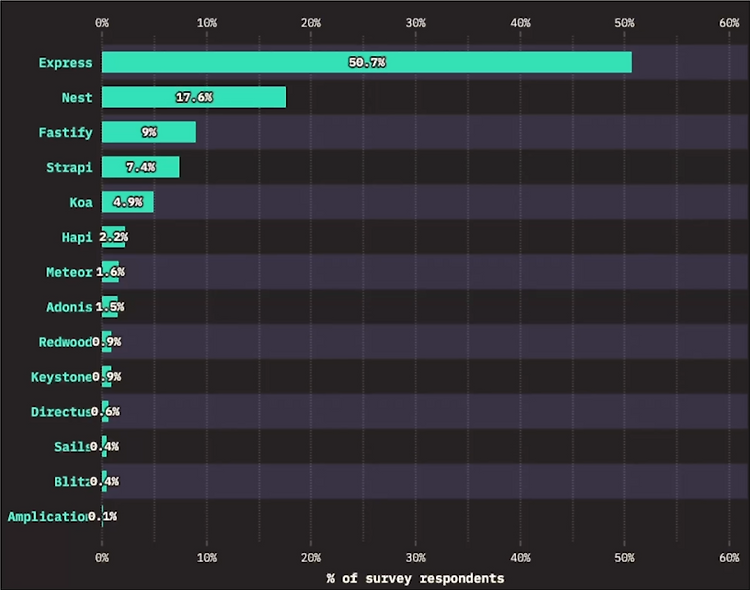Image resolution: width=750 pixels, height=590 pixels.
Task: Click the Directus label
Action: point(61,412)
